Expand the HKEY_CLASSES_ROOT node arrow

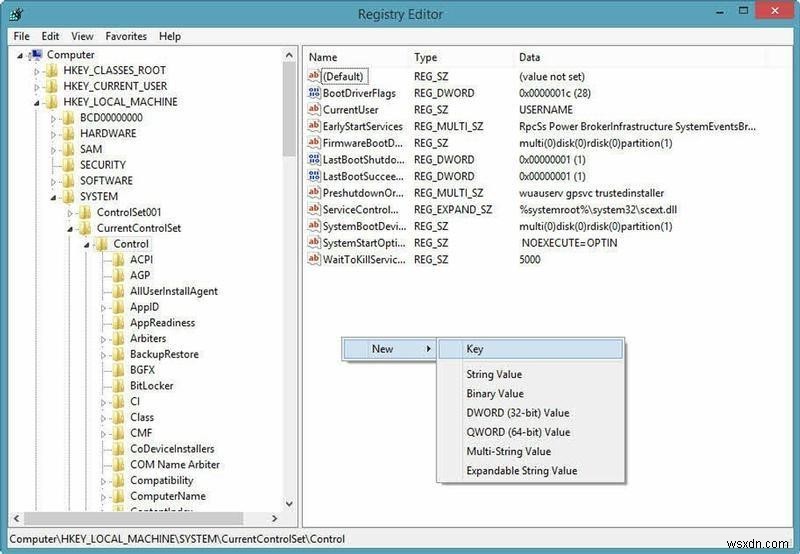coord(37,72)
